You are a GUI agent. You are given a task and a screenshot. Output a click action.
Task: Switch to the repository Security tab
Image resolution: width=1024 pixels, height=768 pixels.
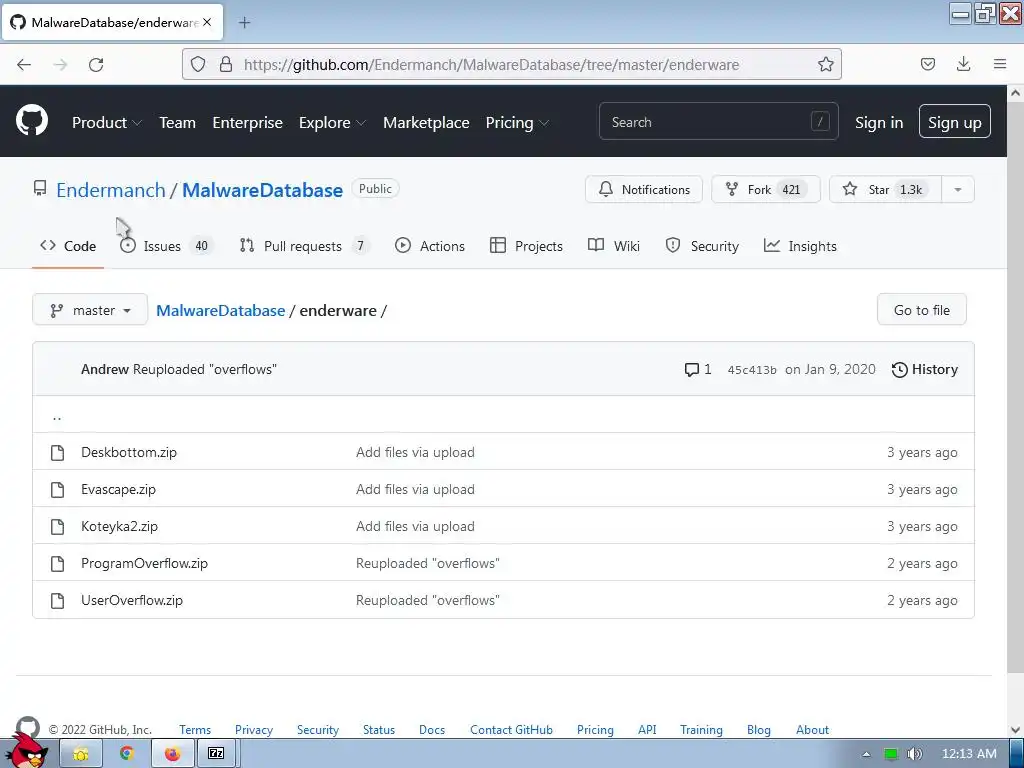point(702,246)
